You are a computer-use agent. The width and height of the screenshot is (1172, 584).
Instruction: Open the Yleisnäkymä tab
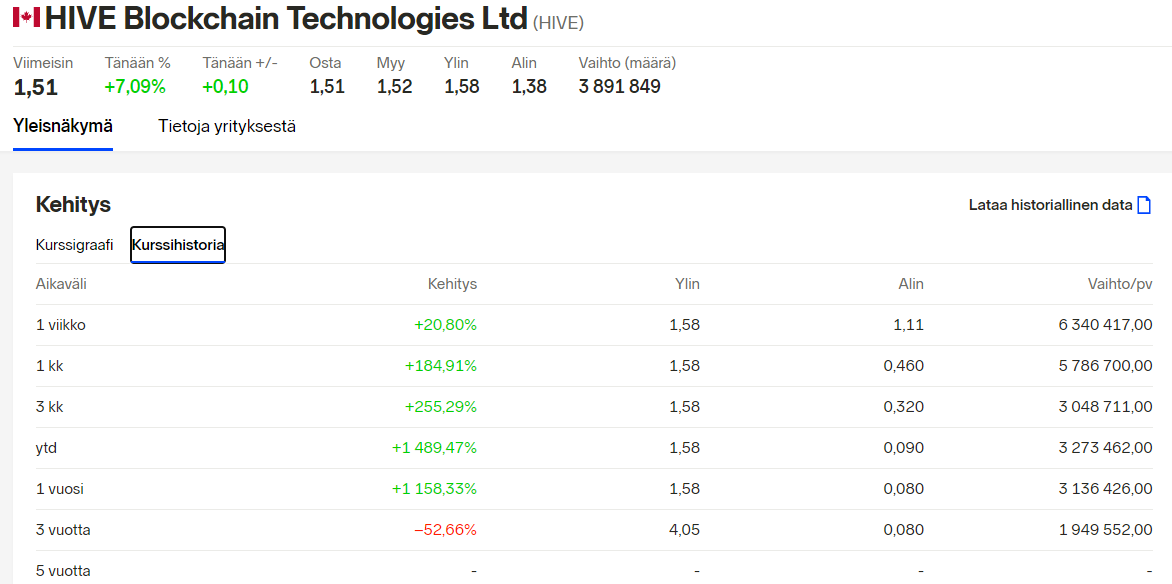(x=63, y=126)
